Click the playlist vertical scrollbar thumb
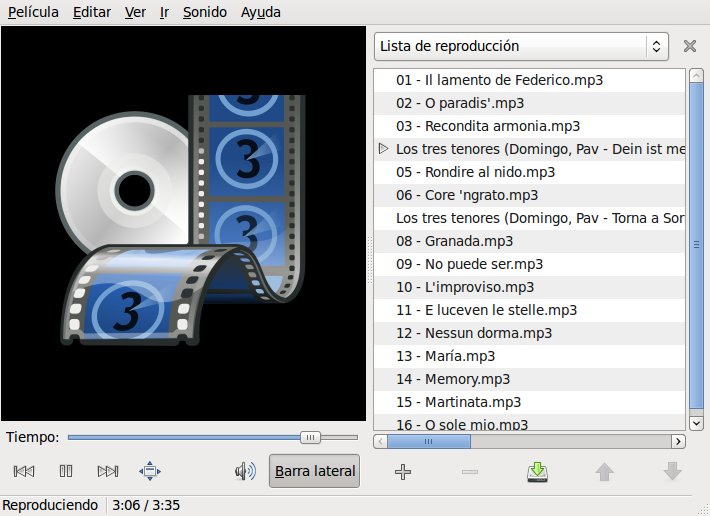Viewport: 710px width, 516px height. tap(696, 245)
